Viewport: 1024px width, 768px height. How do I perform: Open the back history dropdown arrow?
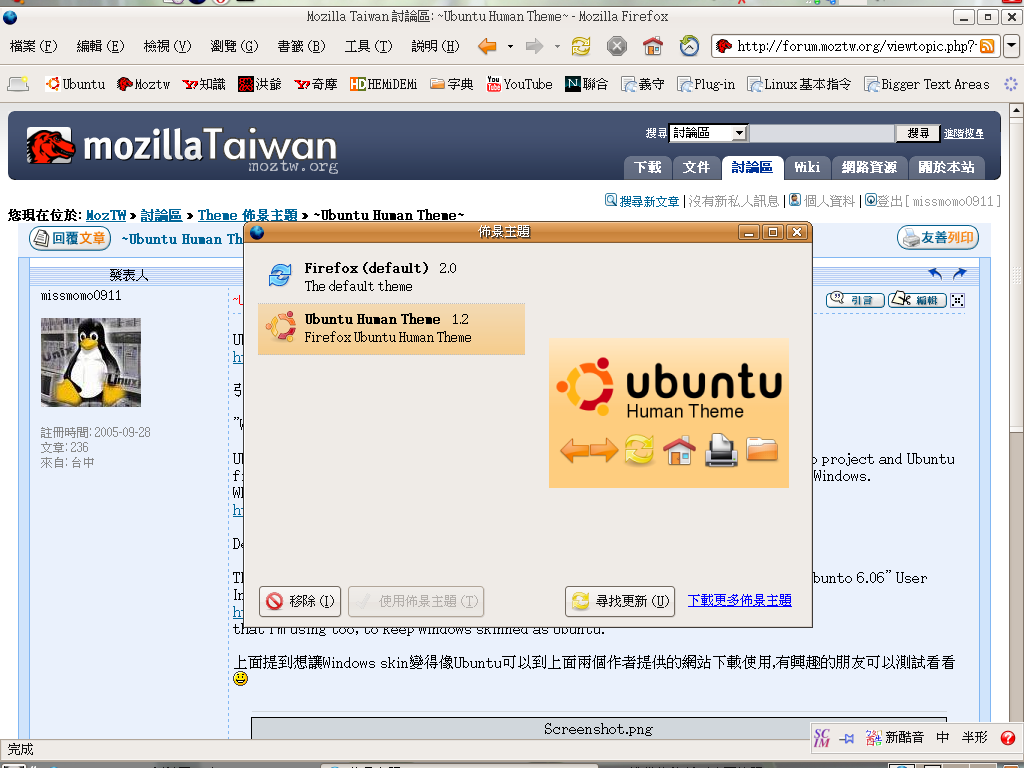tap(510, 46)
